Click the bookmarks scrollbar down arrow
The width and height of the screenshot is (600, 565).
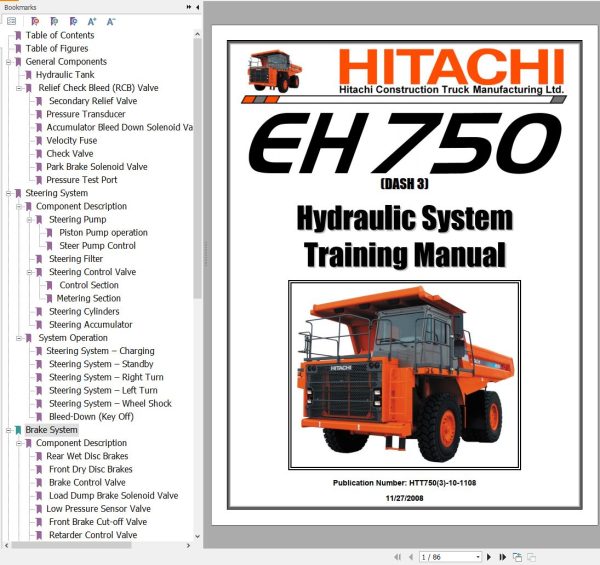[197, 536]
